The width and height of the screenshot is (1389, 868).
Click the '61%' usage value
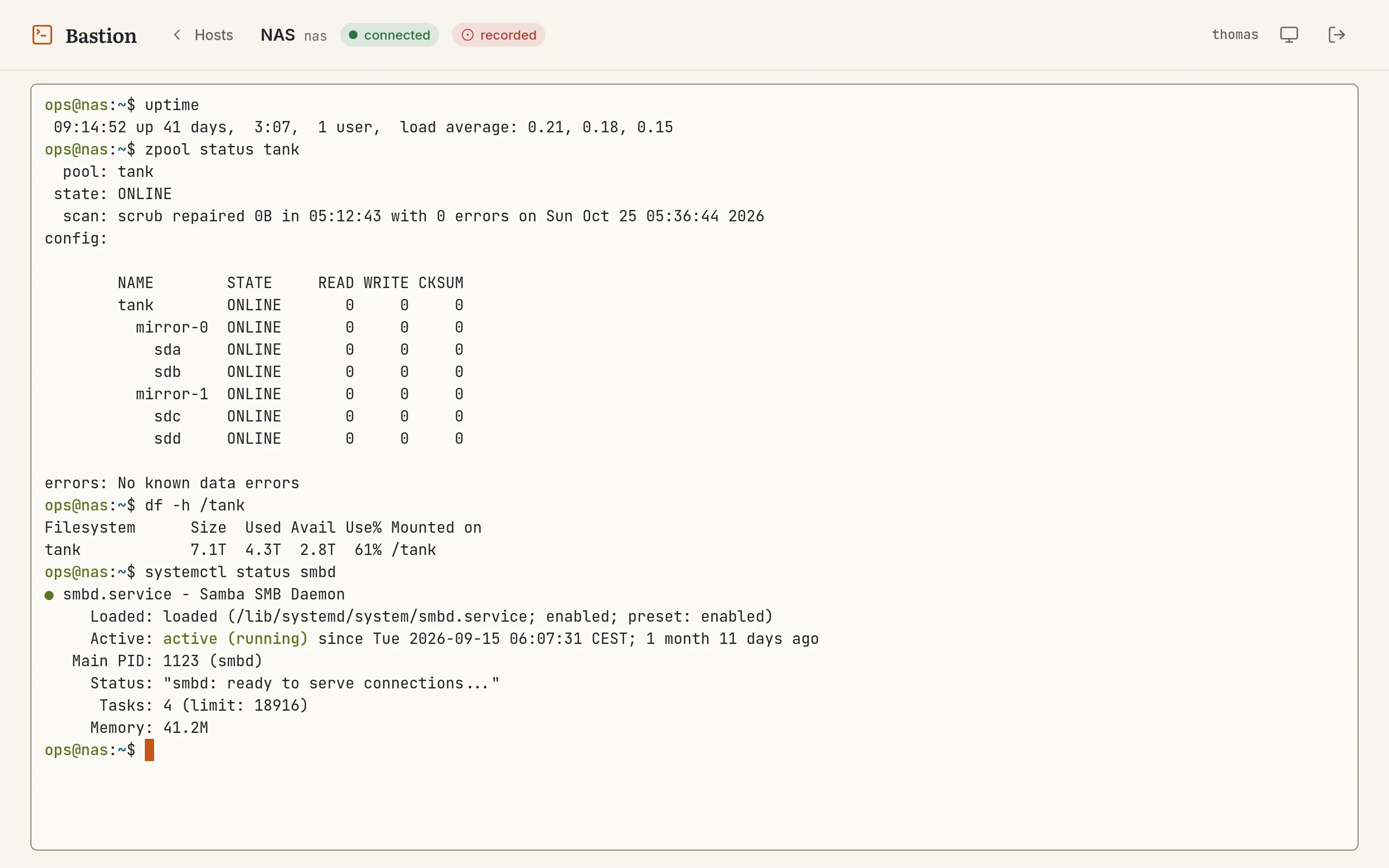[368, 550]
